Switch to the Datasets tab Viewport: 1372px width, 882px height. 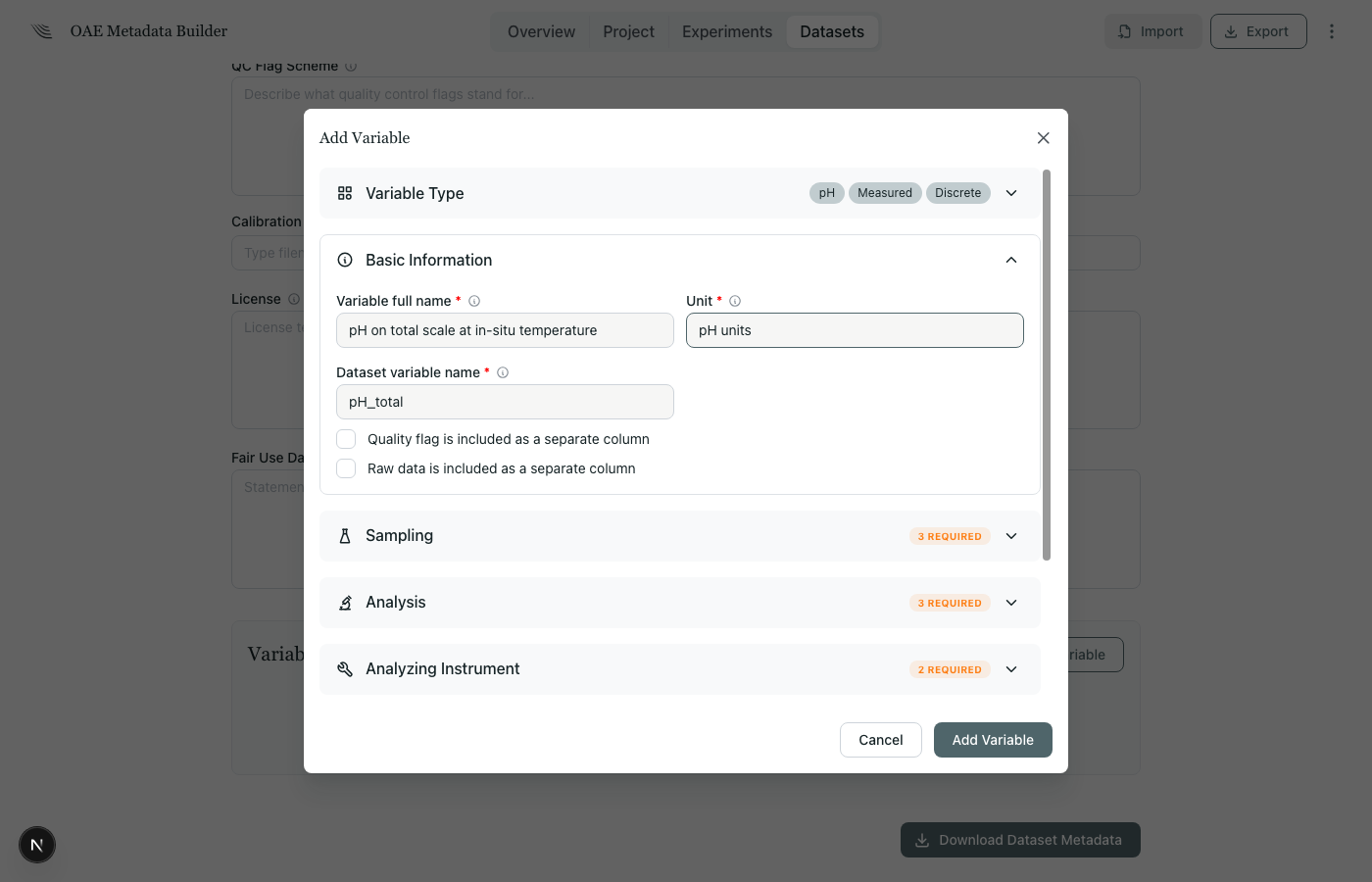[x=832, y=31]
